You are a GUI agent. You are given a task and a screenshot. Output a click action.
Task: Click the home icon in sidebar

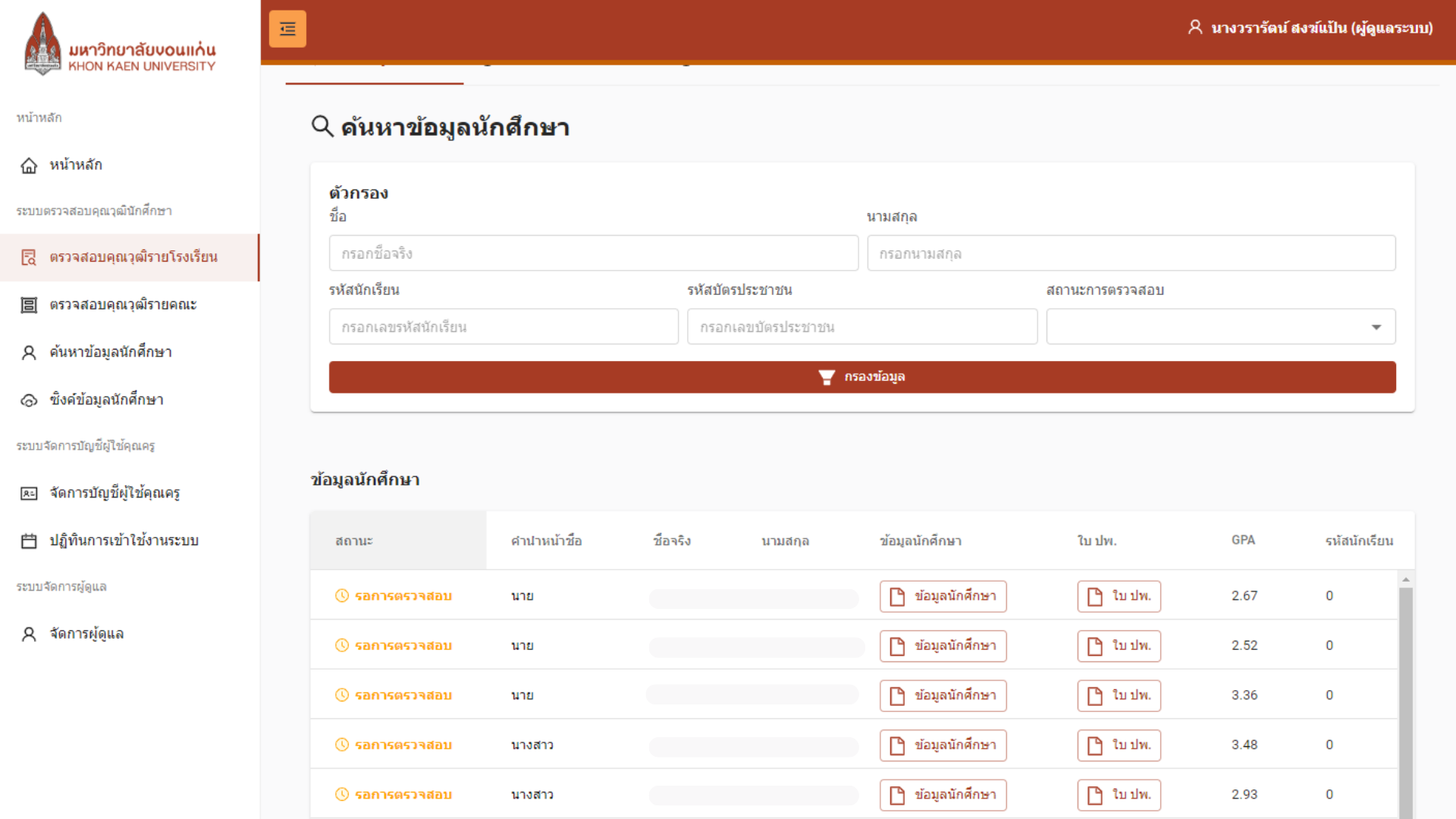pos(29,165)
